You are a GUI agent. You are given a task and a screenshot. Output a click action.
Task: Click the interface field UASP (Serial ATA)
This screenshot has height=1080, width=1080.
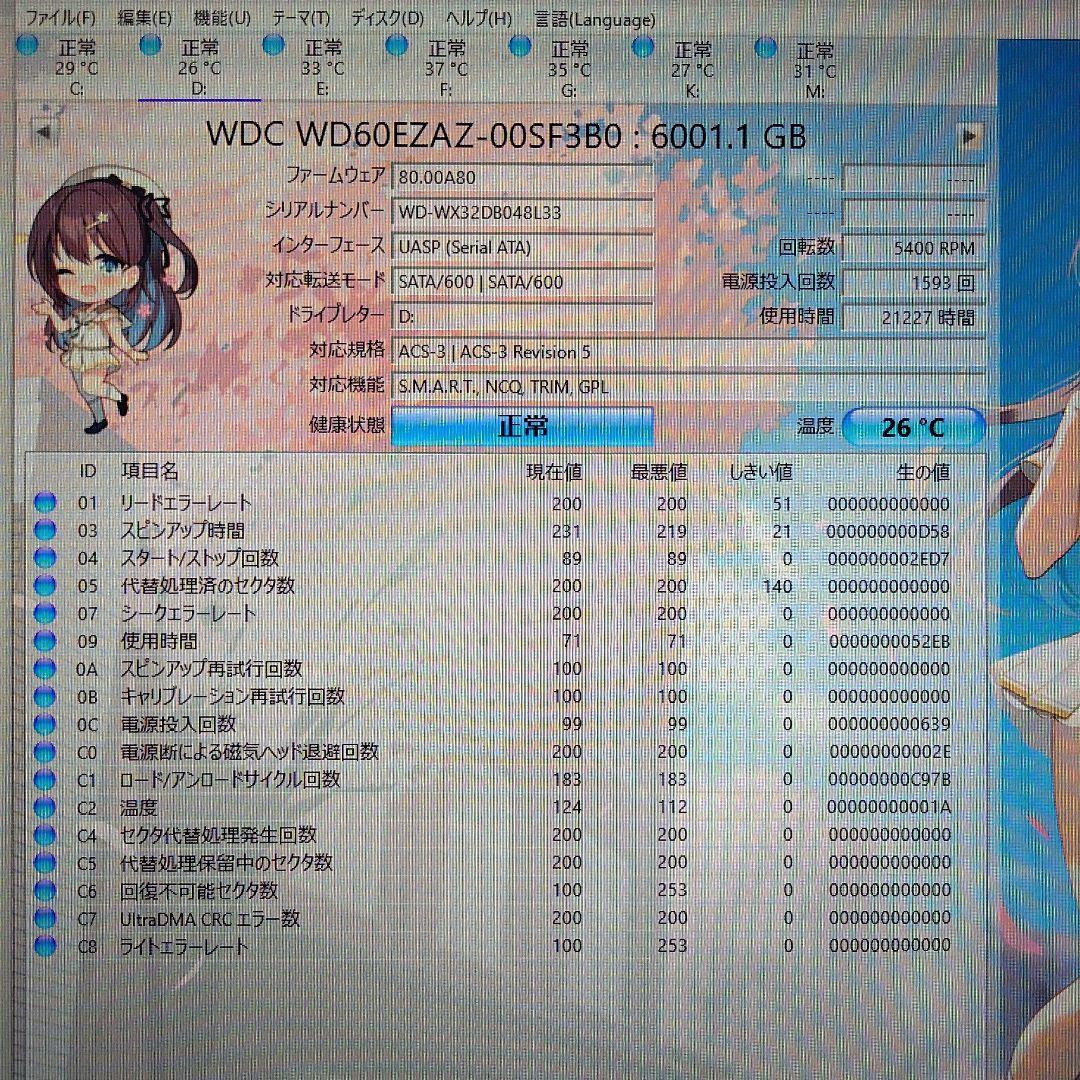(522, 247)
